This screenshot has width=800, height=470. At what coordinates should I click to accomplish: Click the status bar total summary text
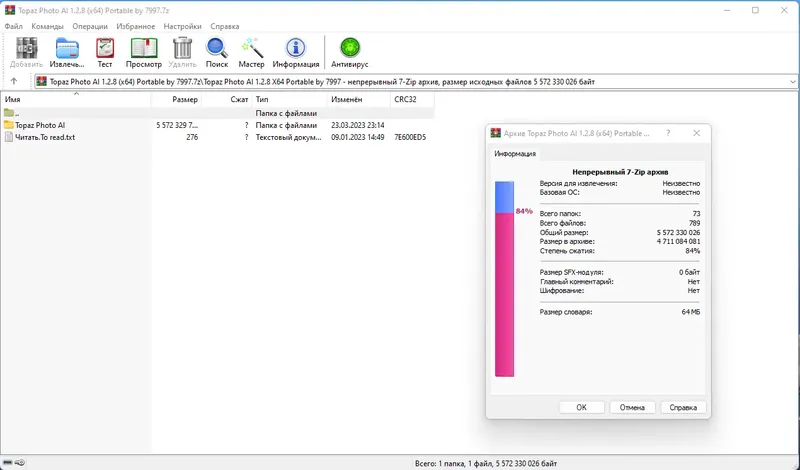pyautogui.click(x=486, y=463)
